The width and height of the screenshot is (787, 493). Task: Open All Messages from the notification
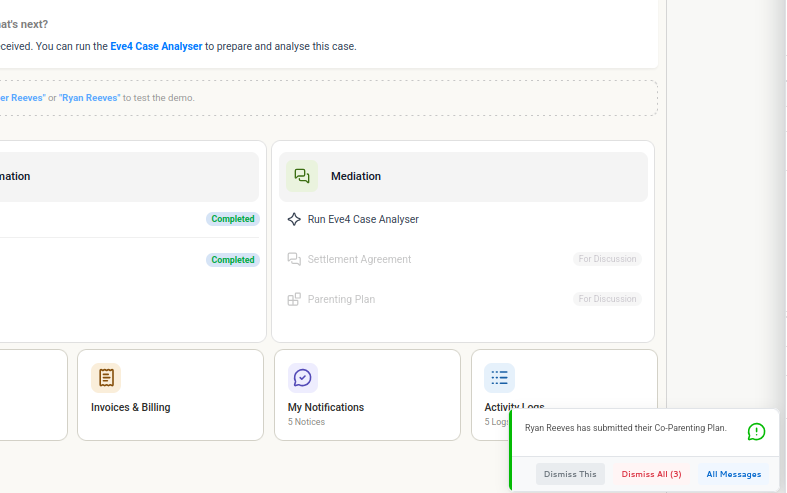(734, 474)
